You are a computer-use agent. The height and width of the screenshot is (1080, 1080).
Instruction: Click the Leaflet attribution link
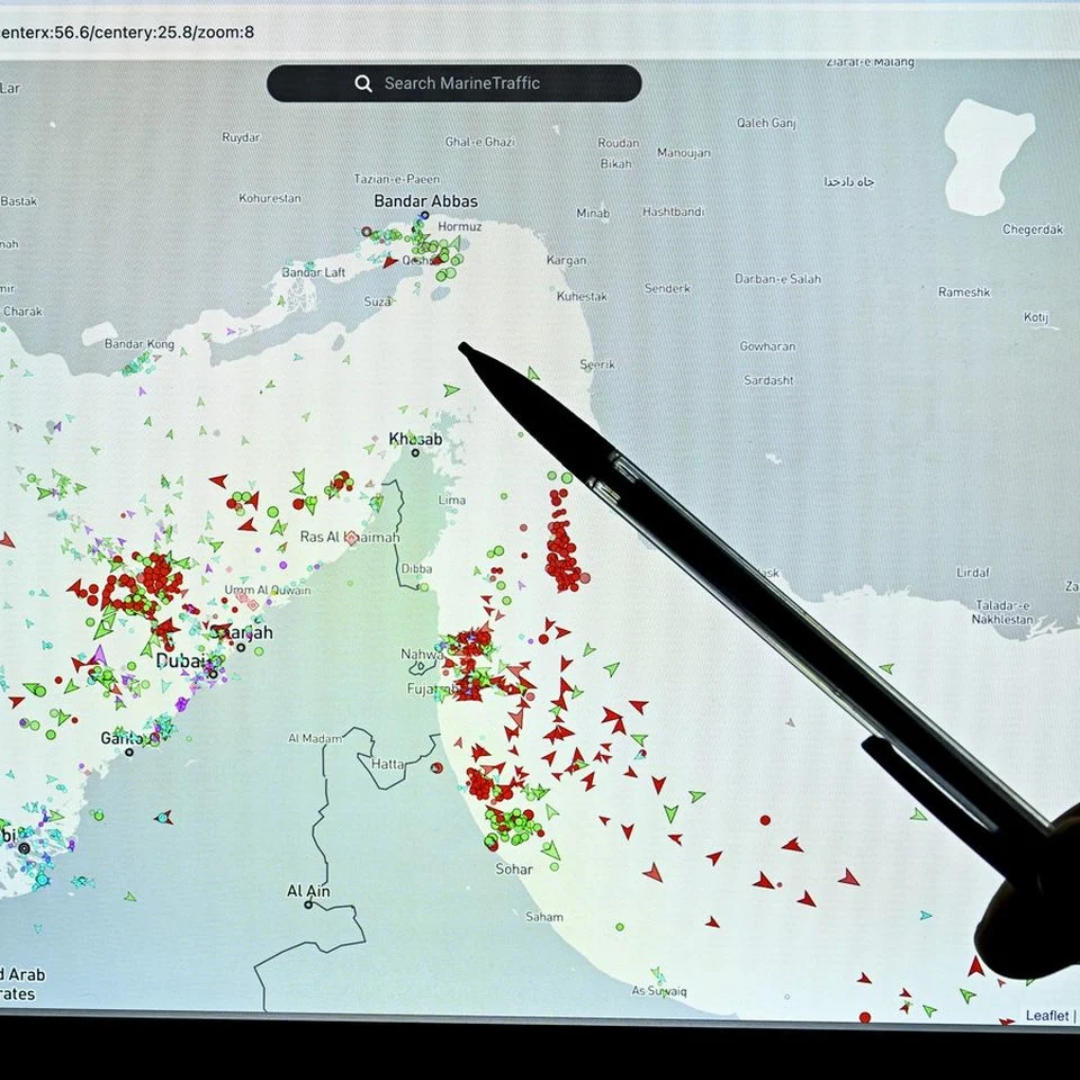tap(1047, 1015)
